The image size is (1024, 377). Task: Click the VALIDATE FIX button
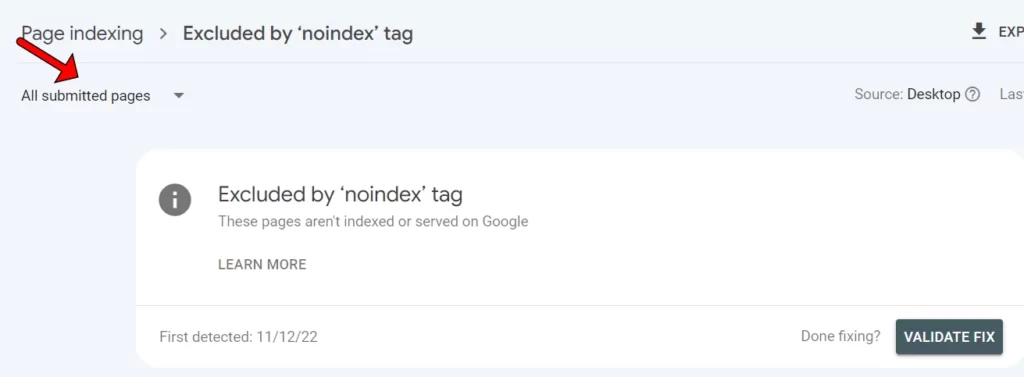coord(949,337)
